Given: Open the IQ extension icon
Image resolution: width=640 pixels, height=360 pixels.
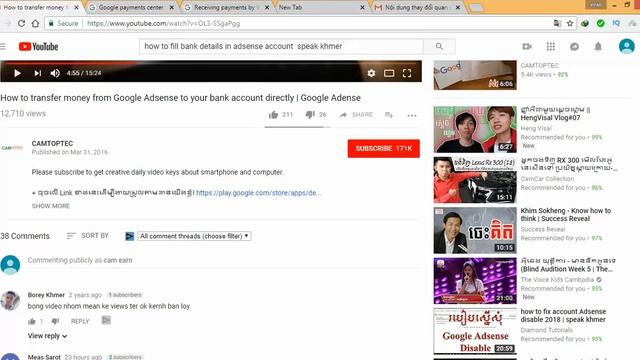Looking at the screenshot, I should [616, 23].
